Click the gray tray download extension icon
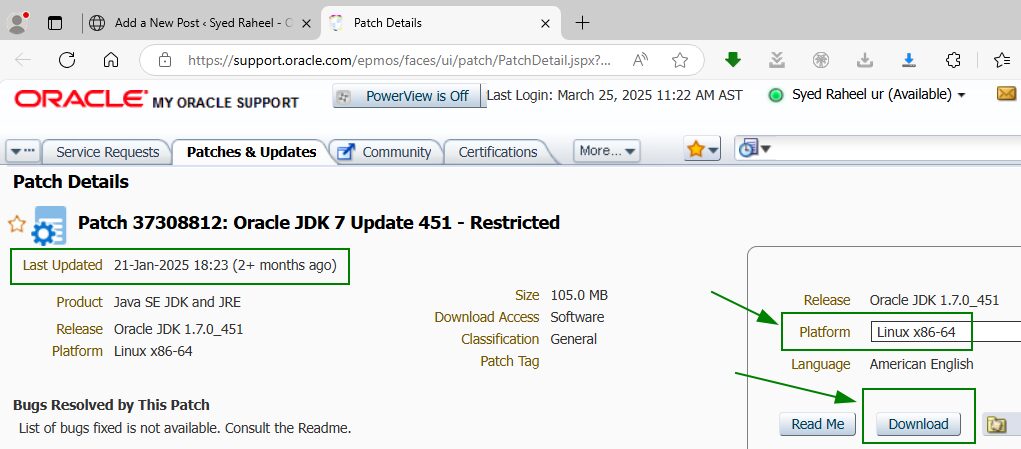 (864, 60)
